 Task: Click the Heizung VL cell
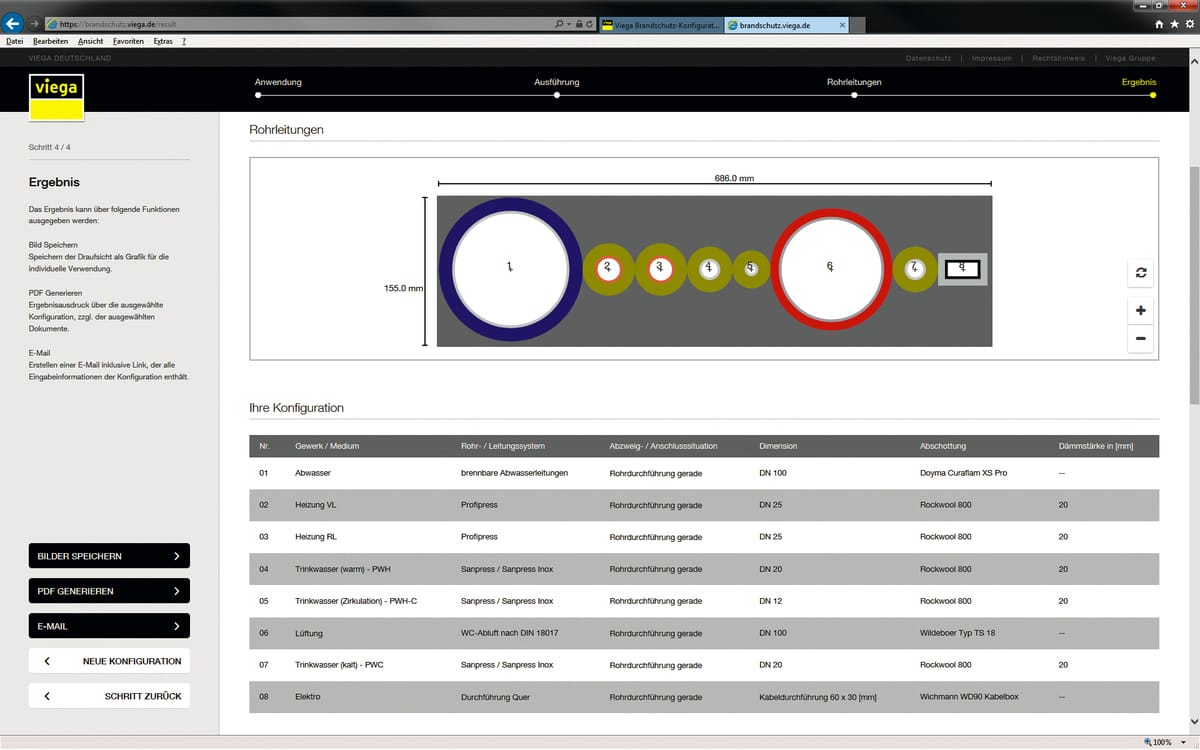(x=316, y=505)
